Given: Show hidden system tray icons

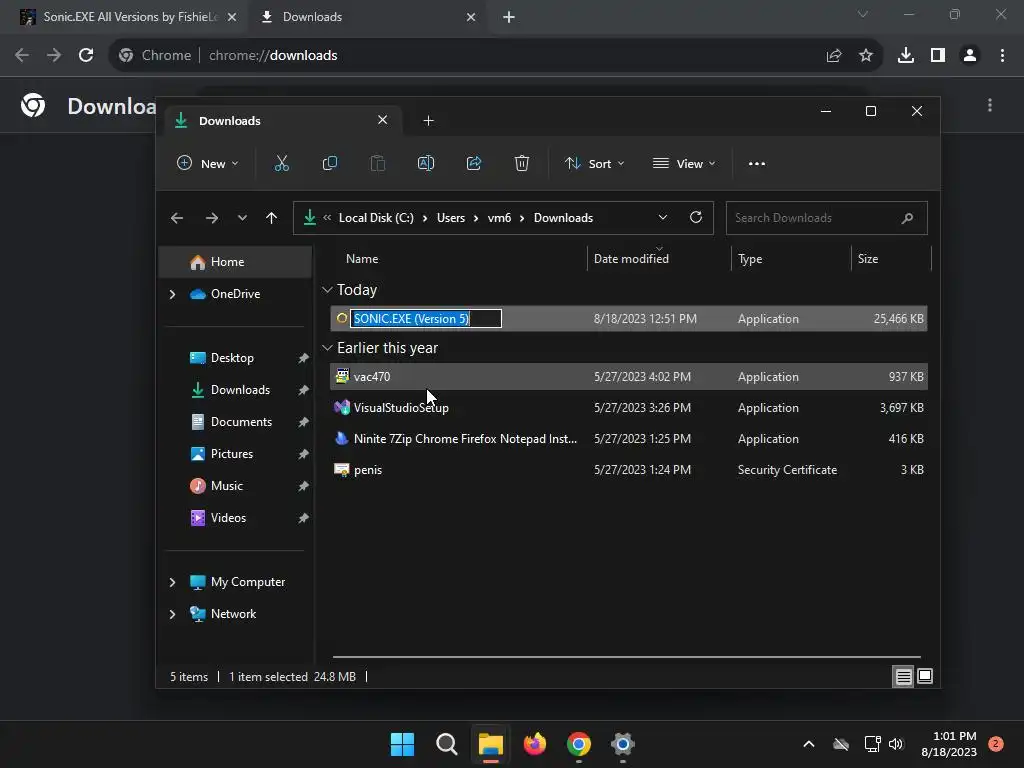Looking at the screenshot, I should point(808,744).
